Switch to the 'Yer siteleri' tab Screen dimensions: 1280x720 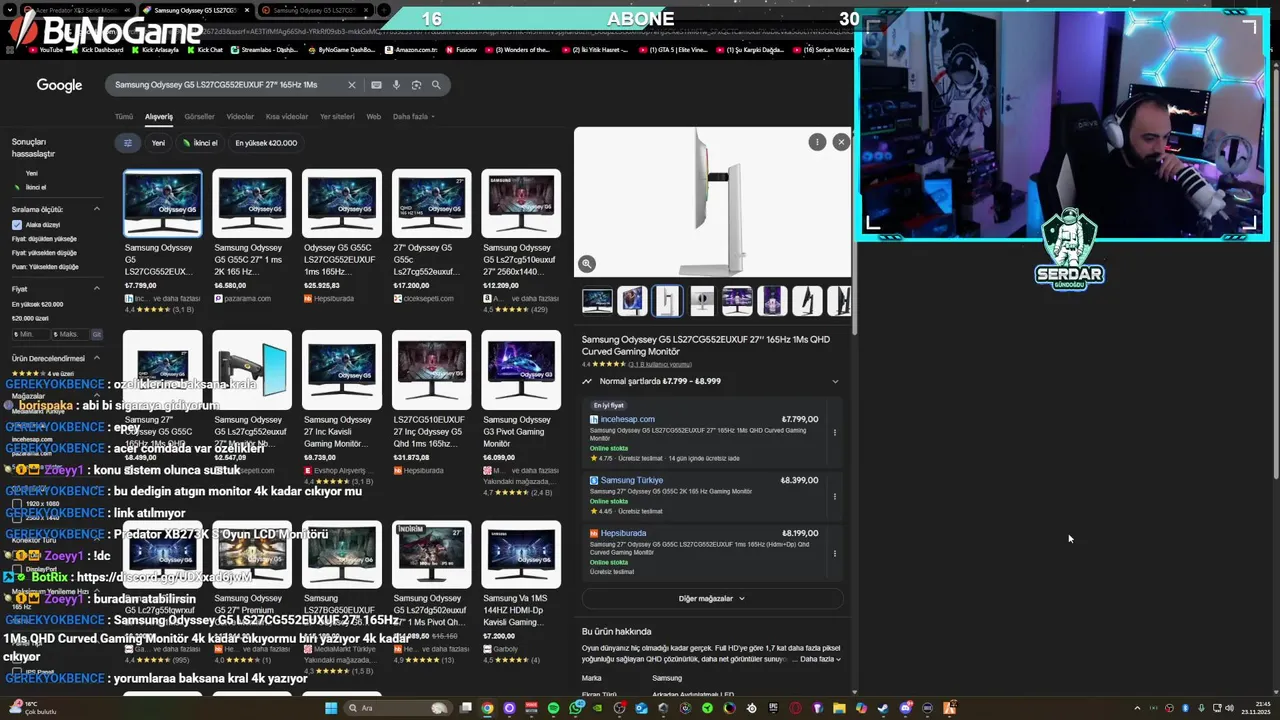(337, 116)
